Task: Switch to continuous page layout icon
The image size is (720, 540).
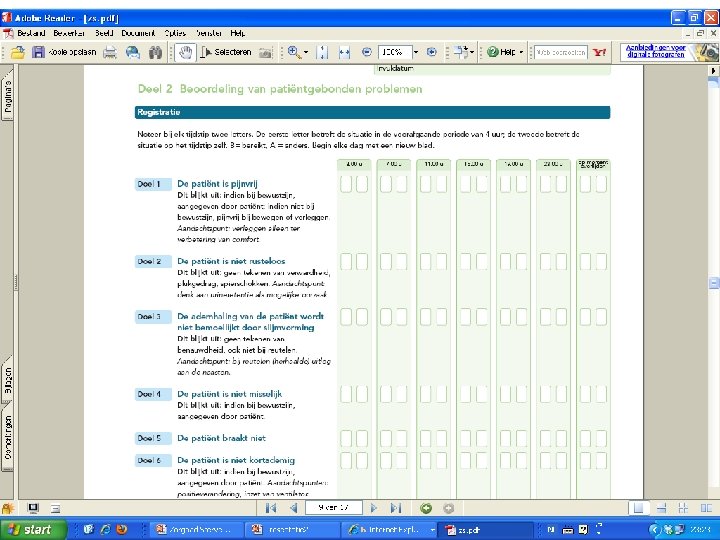Action: pyautogui.click(x=661, y=508)
